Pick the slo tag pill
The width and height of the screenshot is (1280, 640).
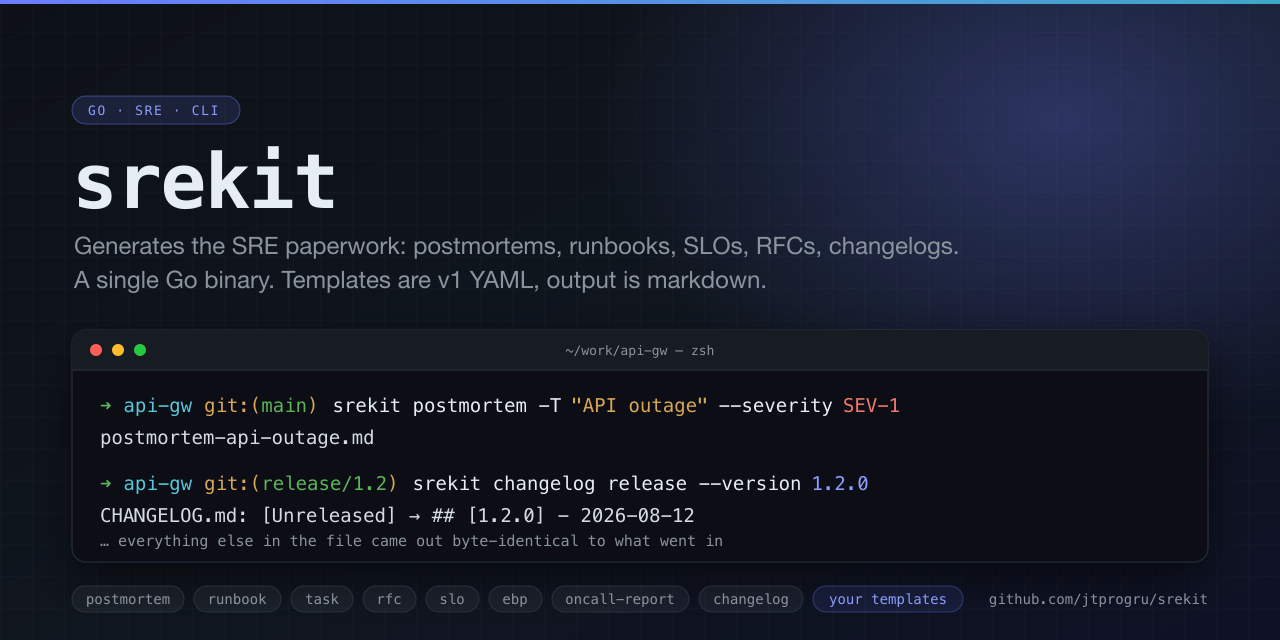452,599
